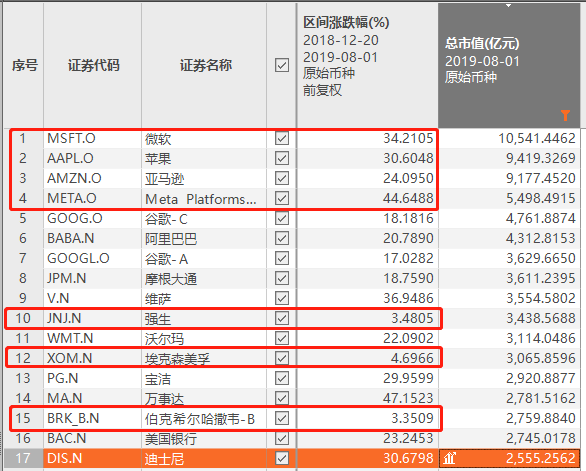Click market cap value 10,541.4462
Viewport: 586px width, 471px height.
[537, 138]
